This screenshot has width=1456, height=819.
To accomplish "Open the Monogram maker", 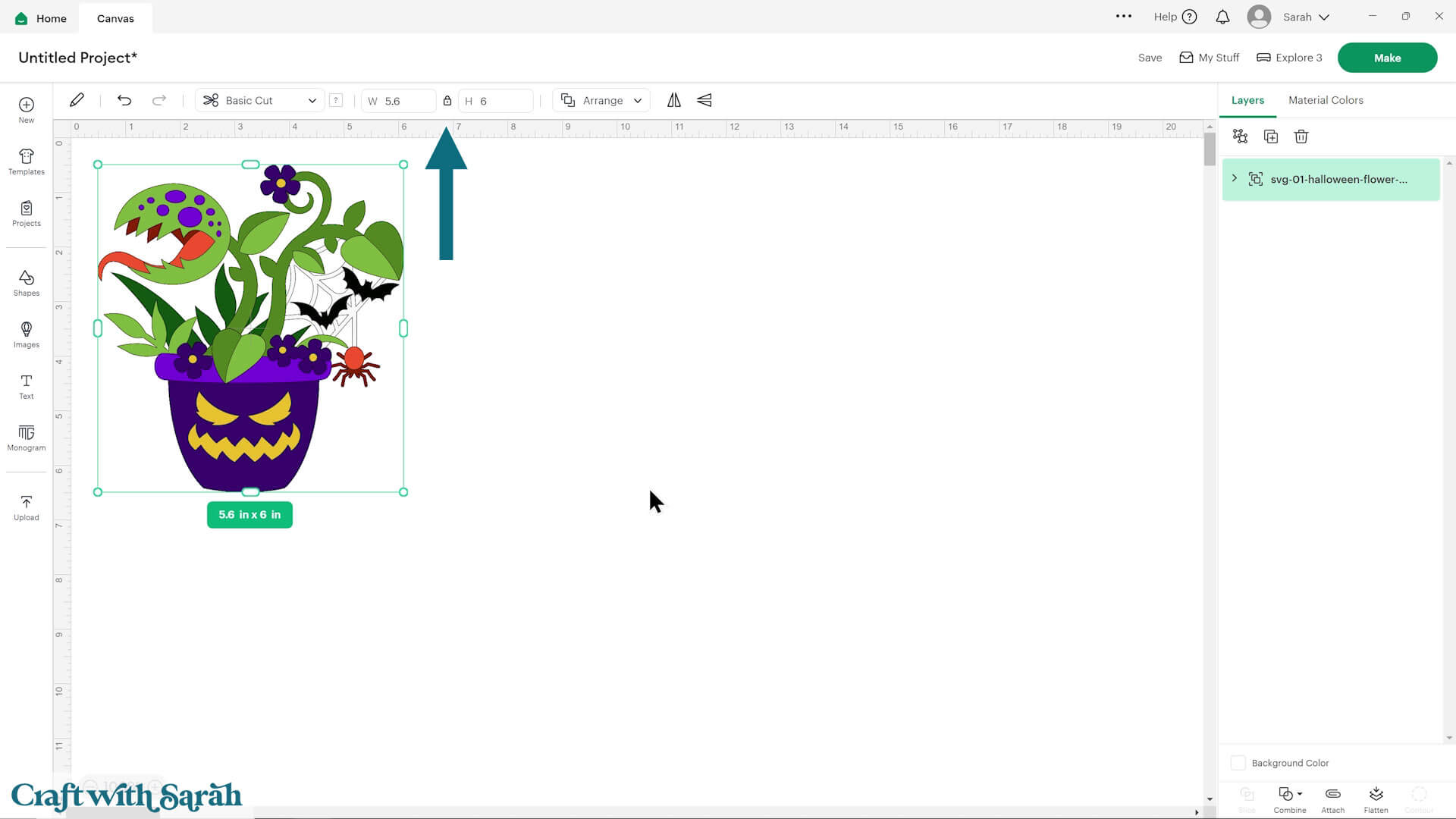I will (26, 438).
